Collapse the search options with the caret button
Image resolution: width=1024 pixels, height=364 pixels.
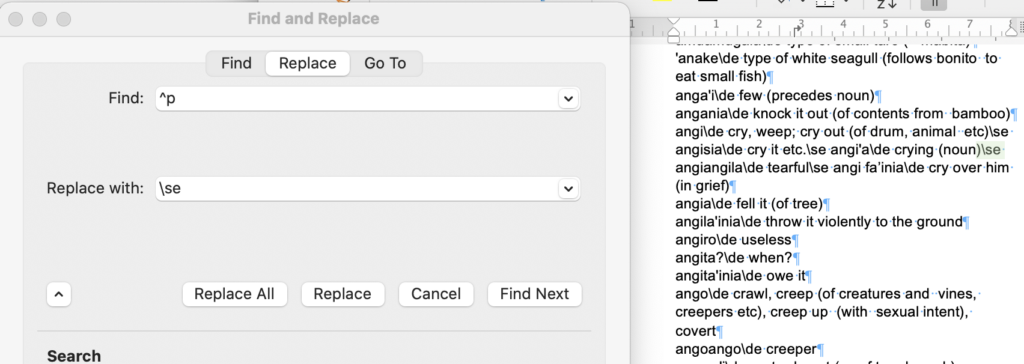(59, 294)
